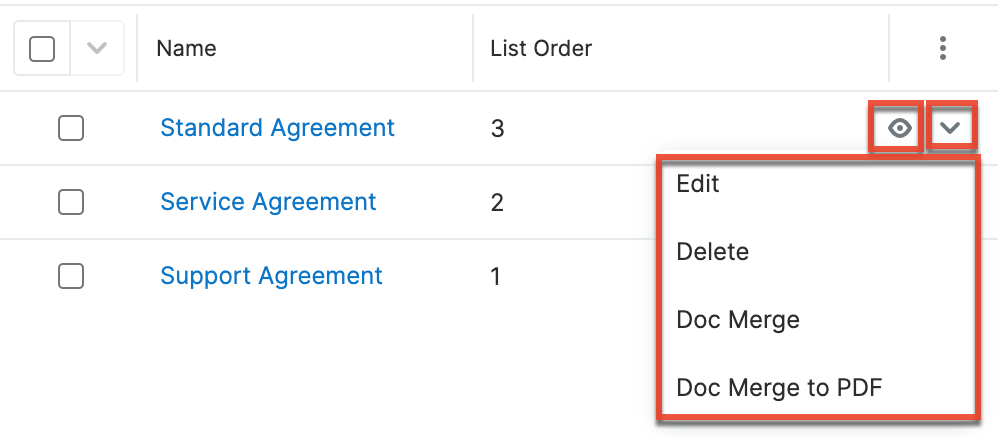Image resolution: width=998 pixels, height=438 pixels.
Task: Preview the Standard Agreement record (eye icon)
Action: (900, 128)
